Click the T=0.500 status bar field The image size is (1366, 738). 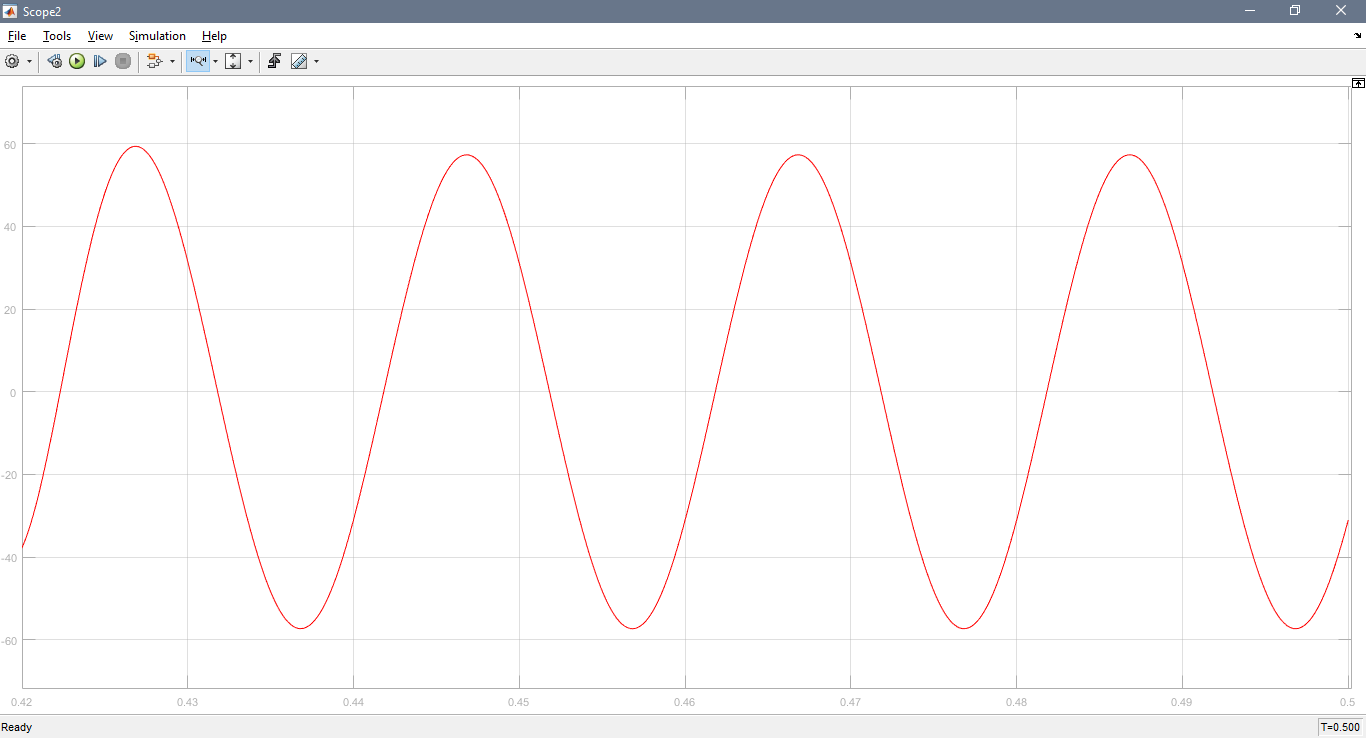(x=1340, y=727)
